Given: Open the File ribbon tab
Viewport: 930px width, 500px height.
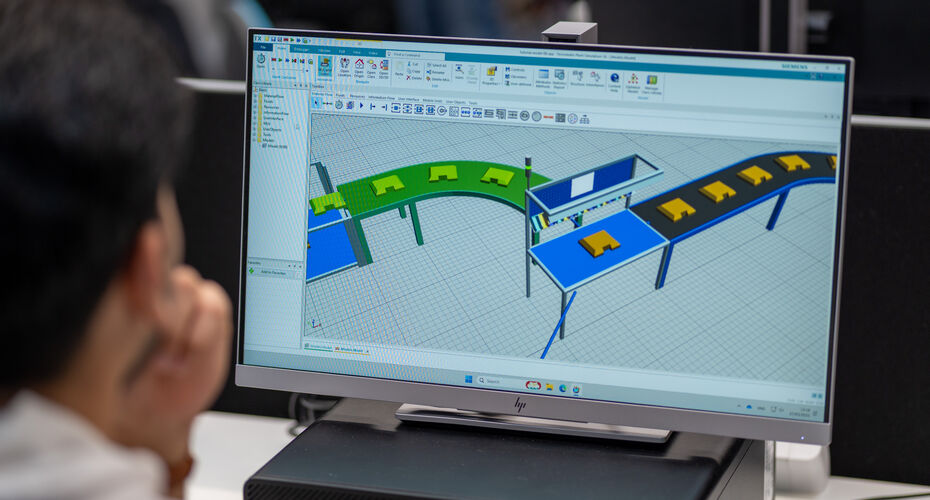Looking at the screenshot, I should click(263, 47).
